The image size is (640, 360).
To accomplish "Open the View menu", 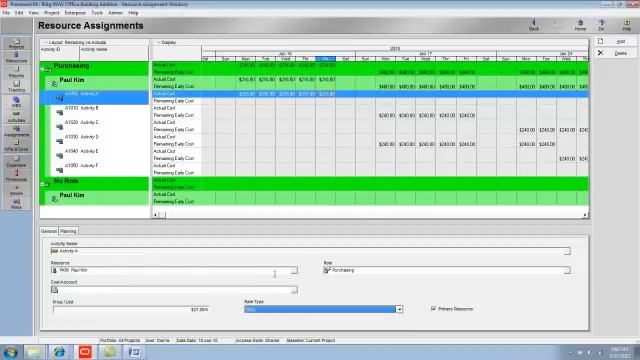I will [x=33, y=13].
